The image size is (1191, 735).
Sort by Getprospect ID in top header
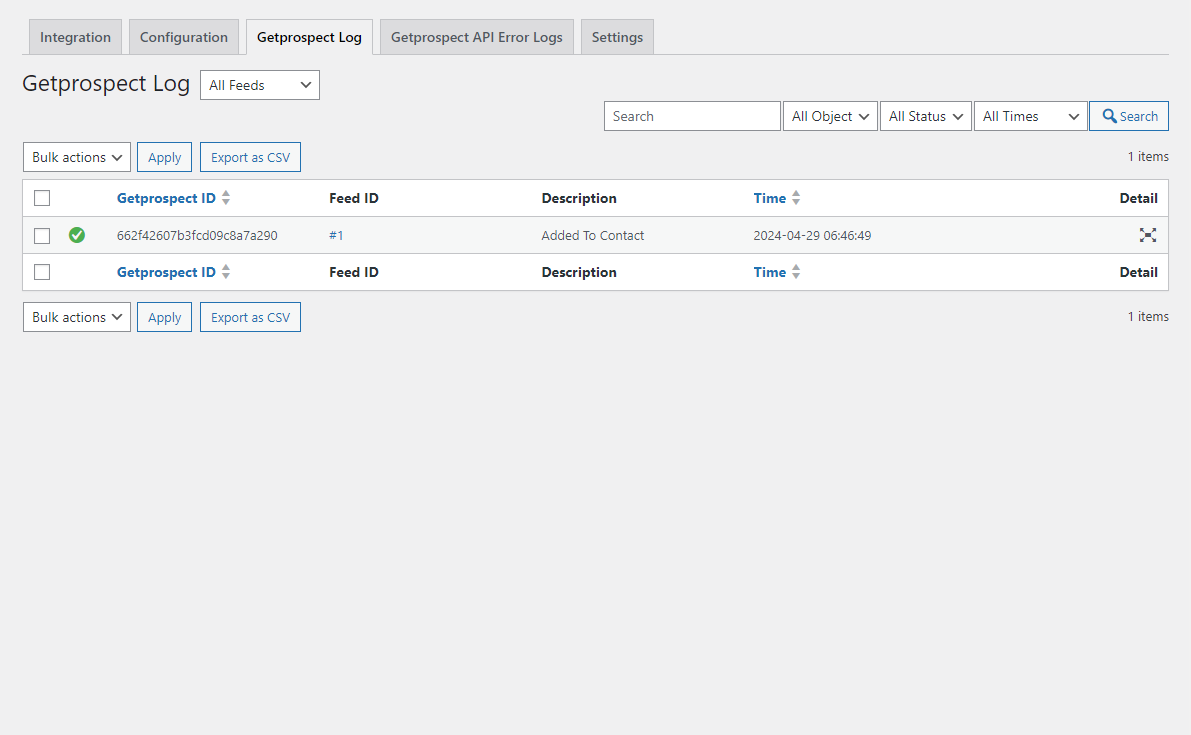(x=166, y=198)
